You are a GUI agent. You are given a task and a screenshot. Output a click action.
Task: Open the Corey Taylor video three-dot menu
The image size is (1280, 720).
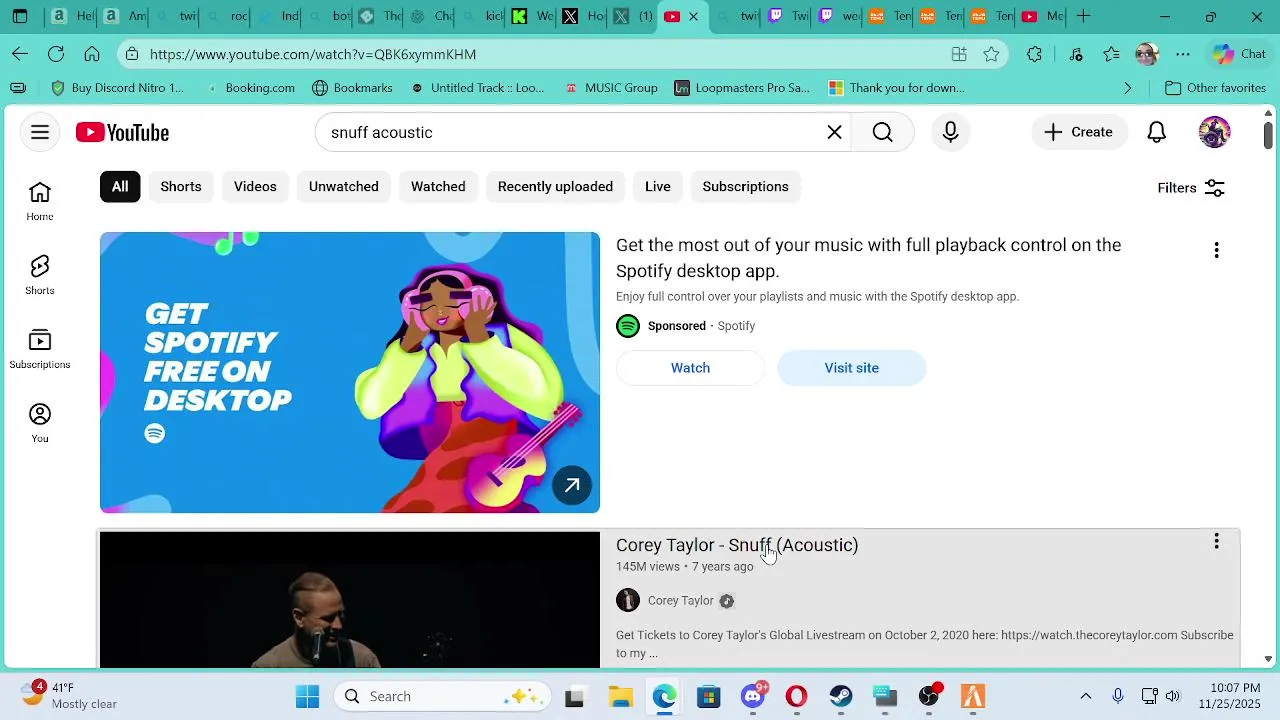pos(1216,541)
